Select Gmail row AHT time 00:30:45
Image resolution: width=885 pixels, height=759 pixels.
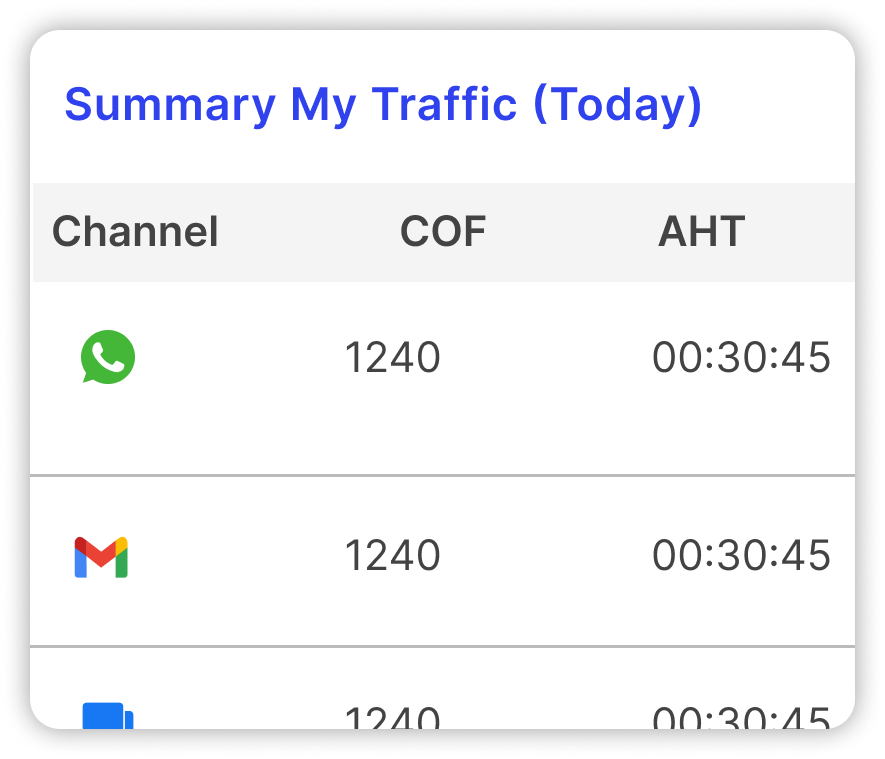tap(741, 555)
